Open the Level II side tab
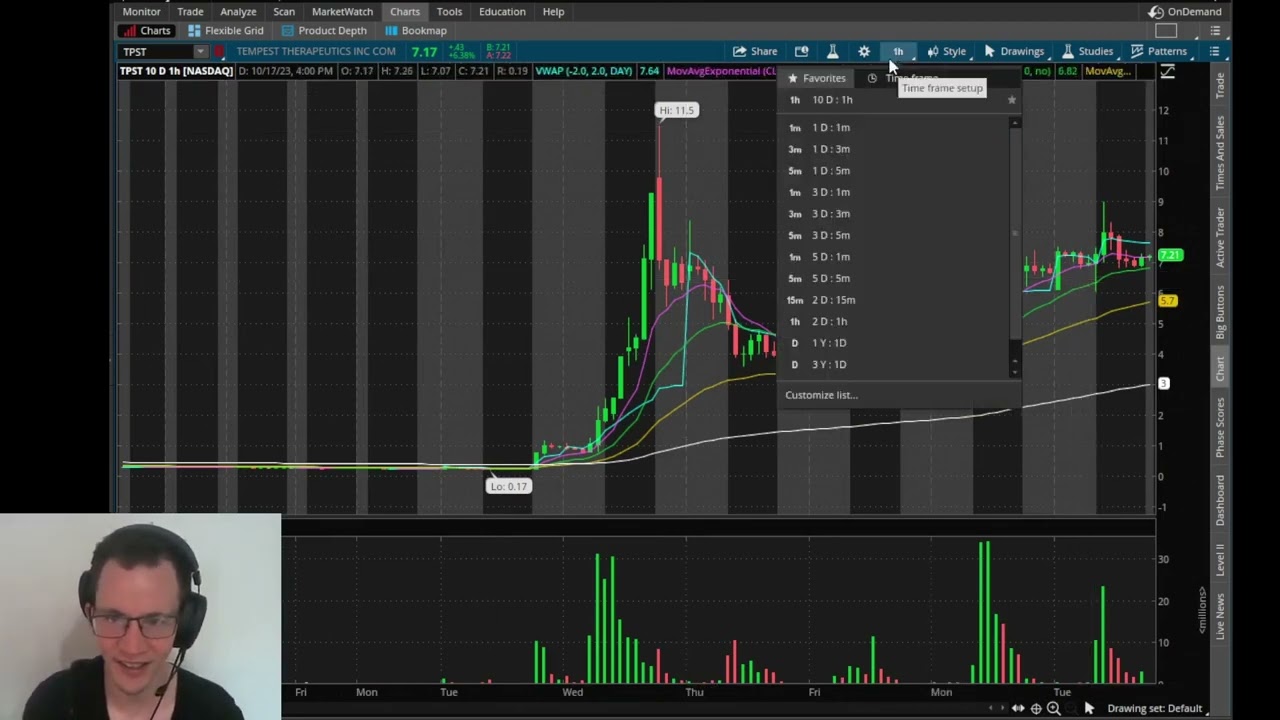This screenshot has width=1280, height=720. [1220, 561]
